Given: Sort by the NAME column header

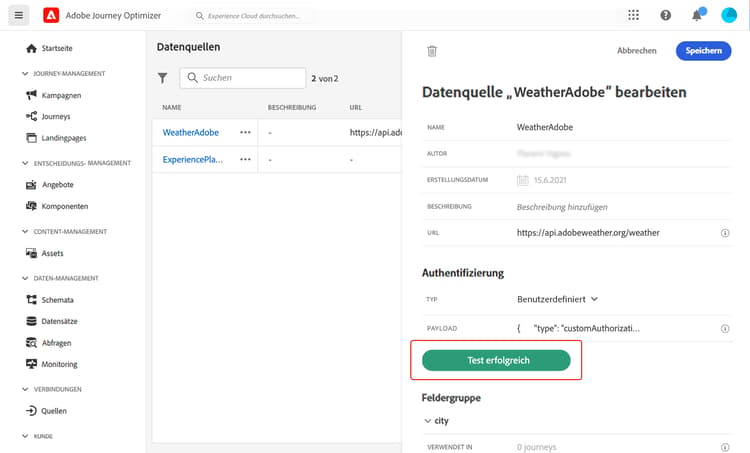Looking at the screenshot, I should 172,108.
